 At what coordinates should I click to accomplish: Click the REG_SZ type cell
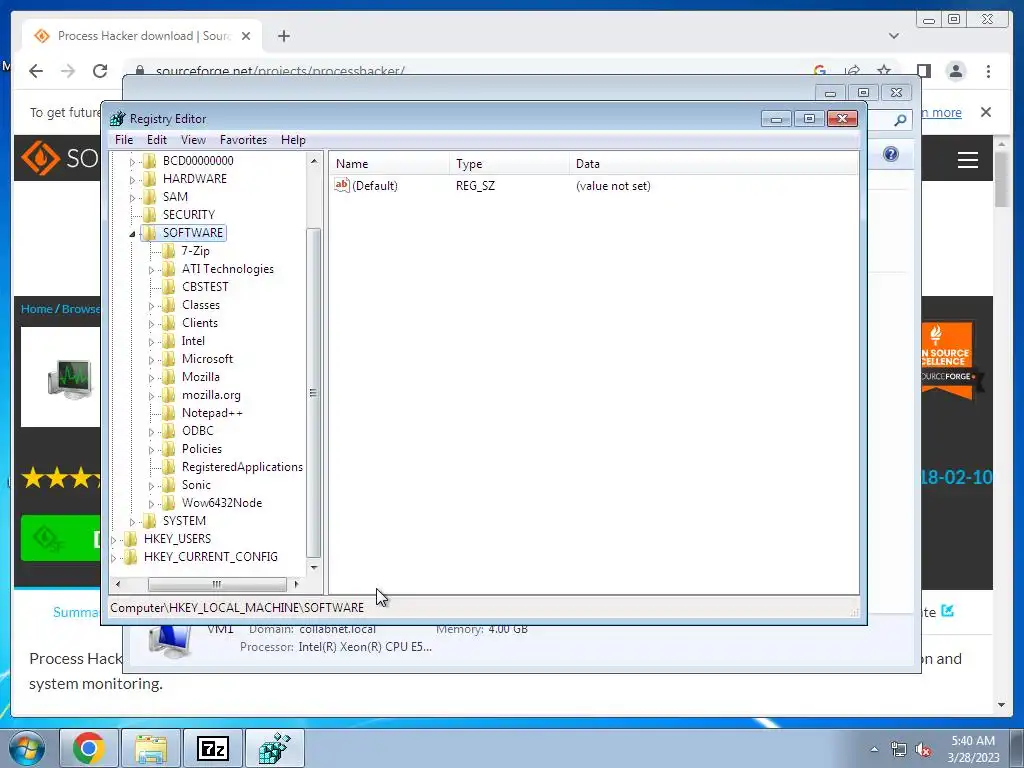pyautogui.click(x=475, y=186)
